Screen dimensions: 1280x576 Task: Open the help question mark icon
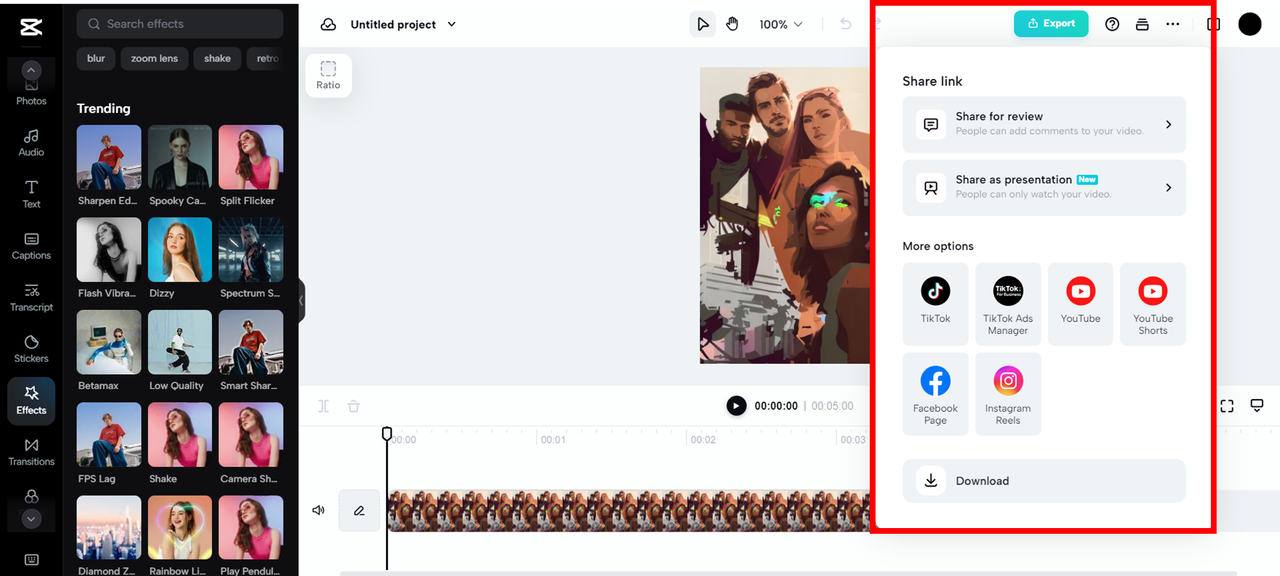point(1112,24)
